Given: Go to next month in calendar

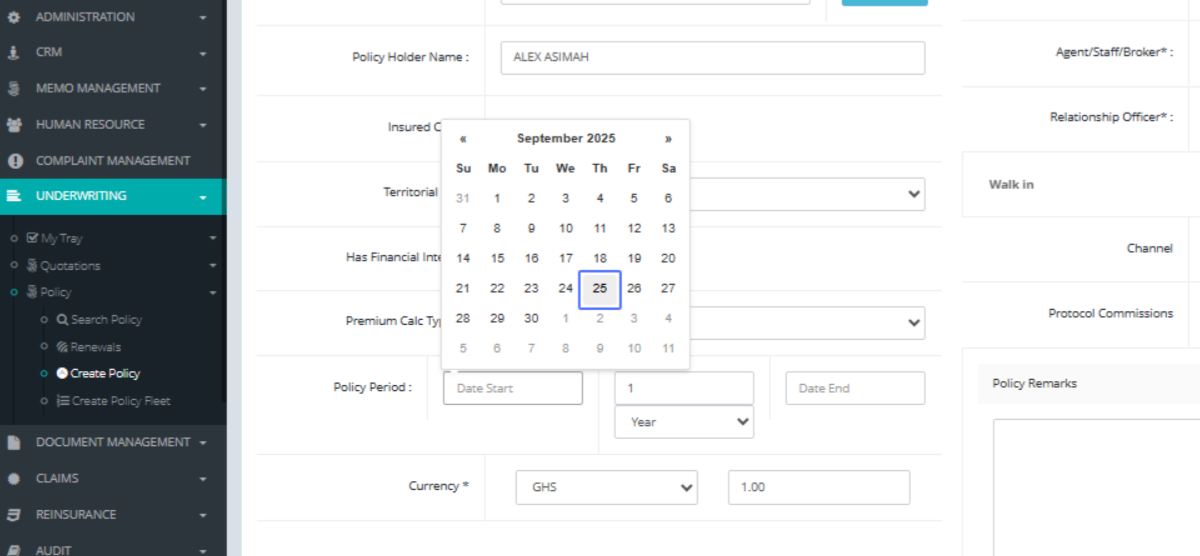Looking at the screenshot, I should [x=668, y=139].
